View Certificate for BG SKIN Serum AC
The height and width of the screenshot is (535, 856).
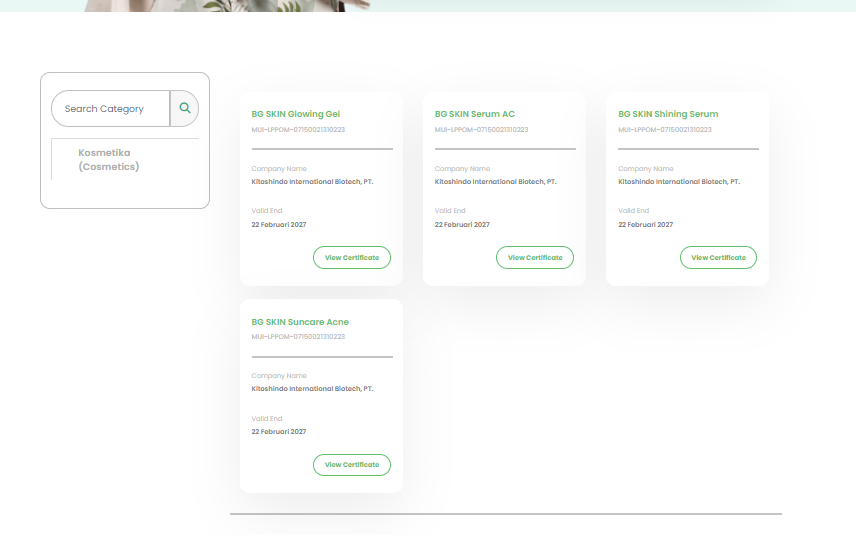coord(535,258)
